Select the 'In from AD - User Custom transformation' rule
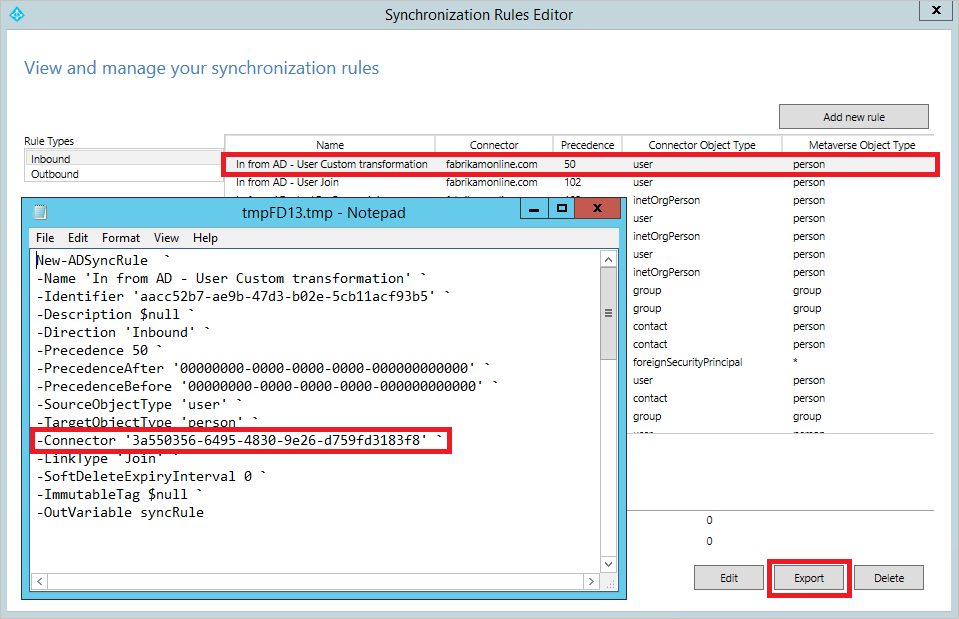The height and width of the screenshot is (619, 959). pos(330,163)
